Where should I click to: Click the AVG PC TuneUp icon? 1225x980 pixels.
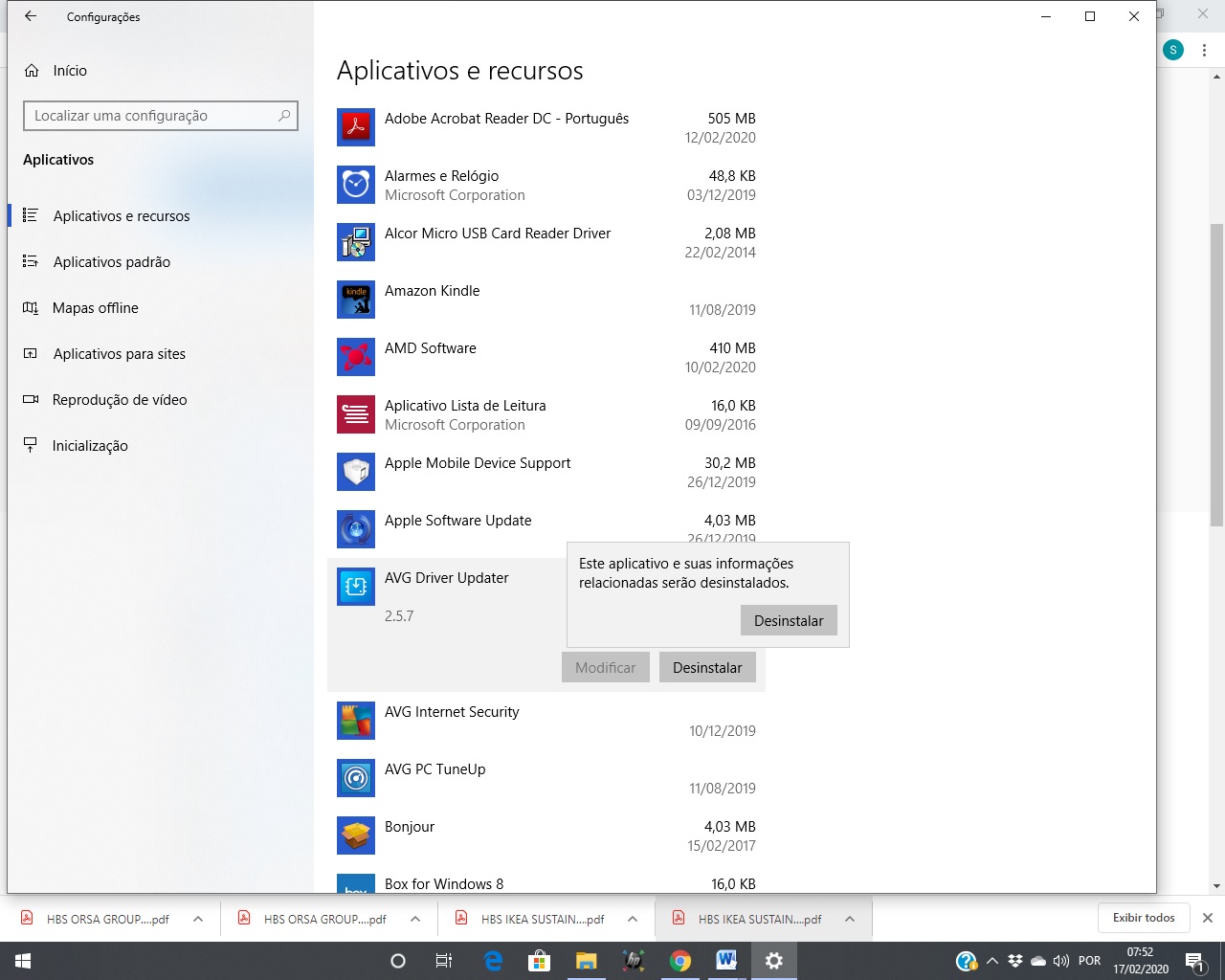coord(356,778)
